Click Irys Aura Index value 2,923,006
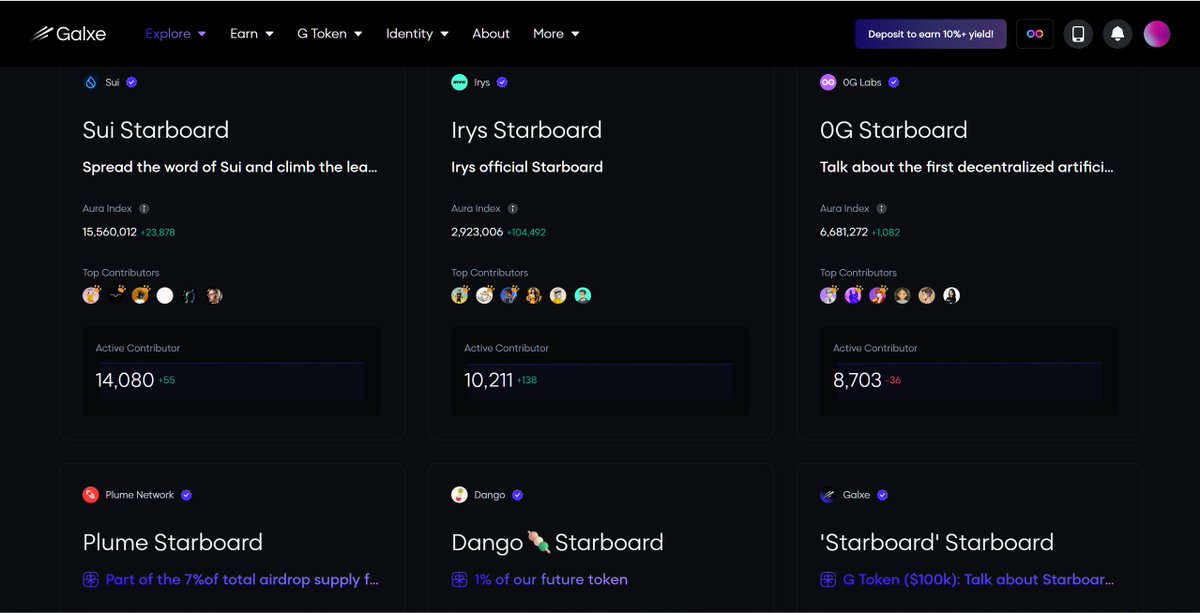1200x613 pixels. point(477,232)
